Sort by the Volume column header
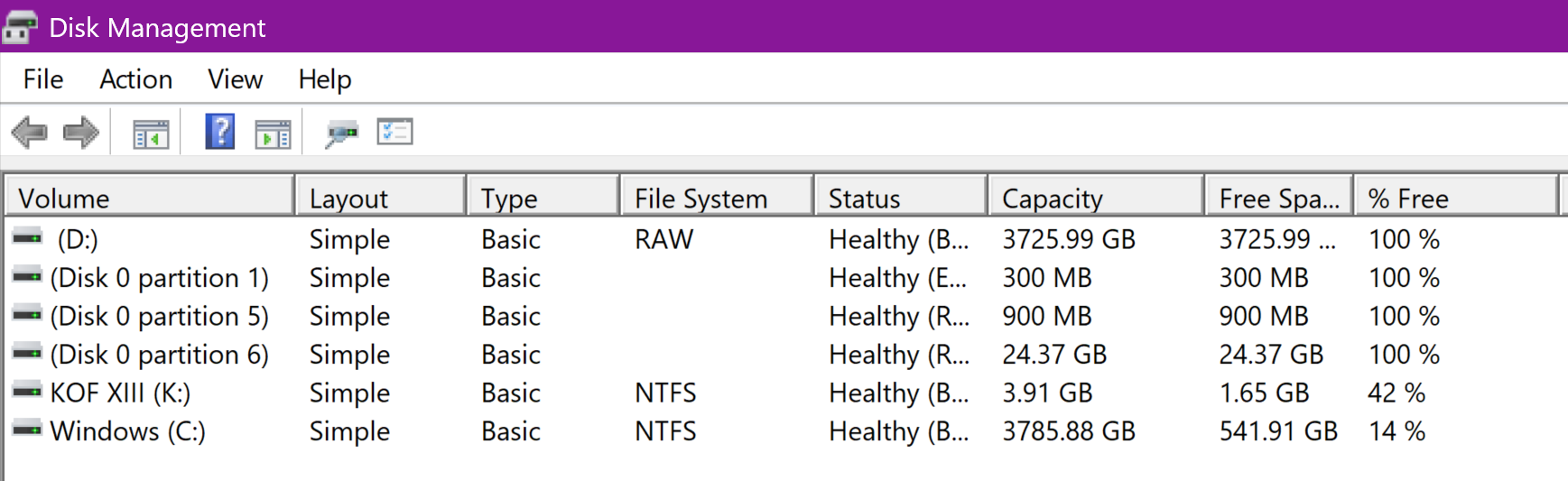 pos(149,198)
